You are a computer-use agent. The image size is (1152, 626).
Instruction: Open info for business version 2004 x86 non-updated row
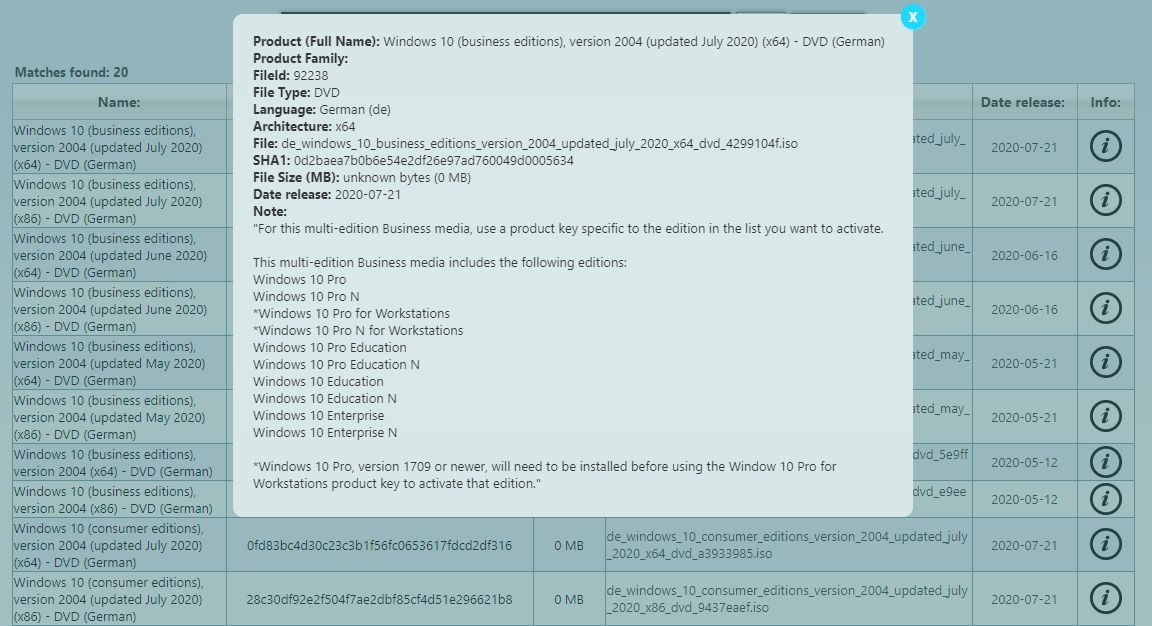click(1105, 499)
